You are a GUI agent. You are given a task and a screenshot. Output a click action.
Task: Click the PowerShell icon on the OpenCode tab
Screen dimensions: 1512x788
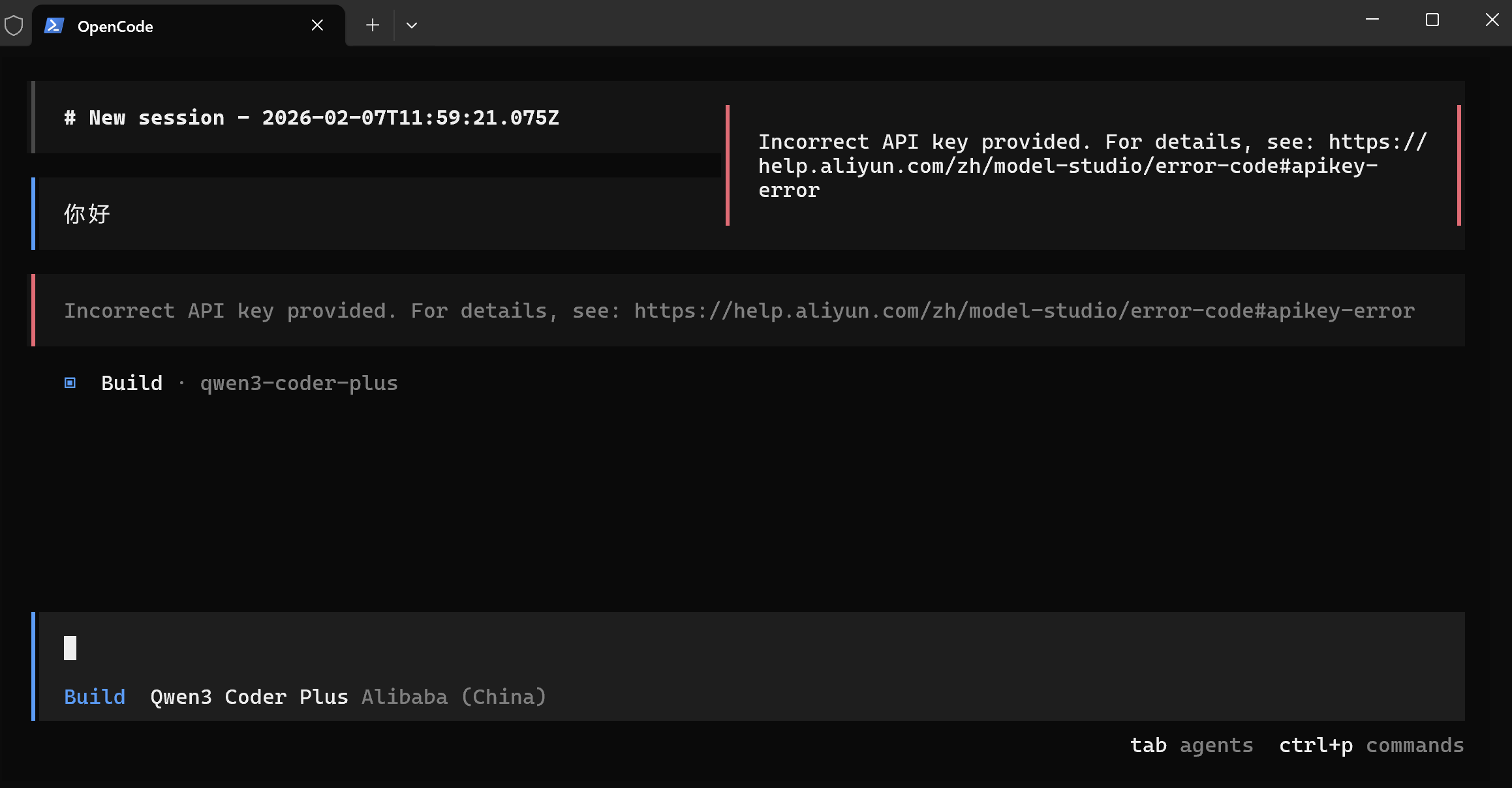pos(54,26)
